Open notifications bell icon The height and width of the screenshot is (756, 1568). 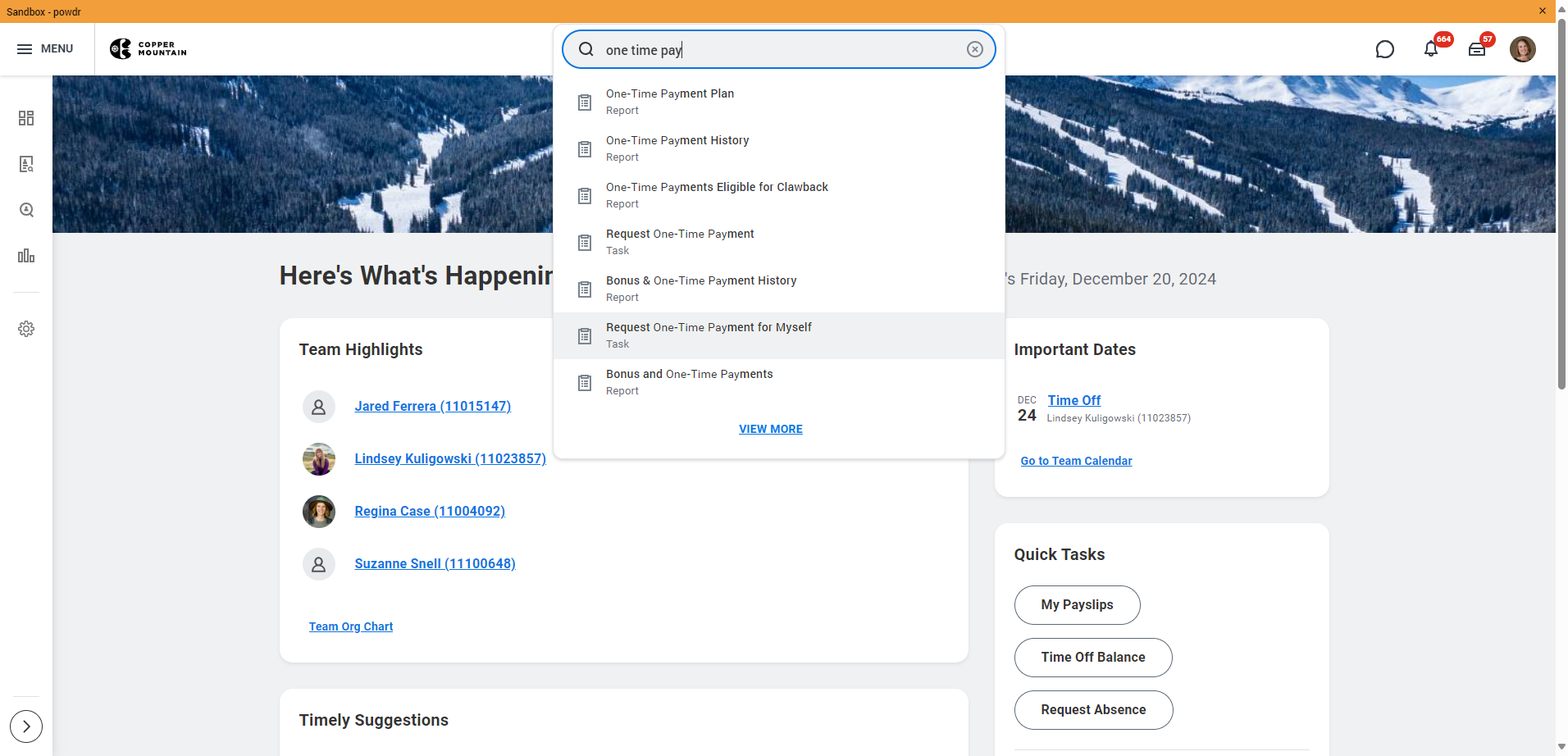1431,49
